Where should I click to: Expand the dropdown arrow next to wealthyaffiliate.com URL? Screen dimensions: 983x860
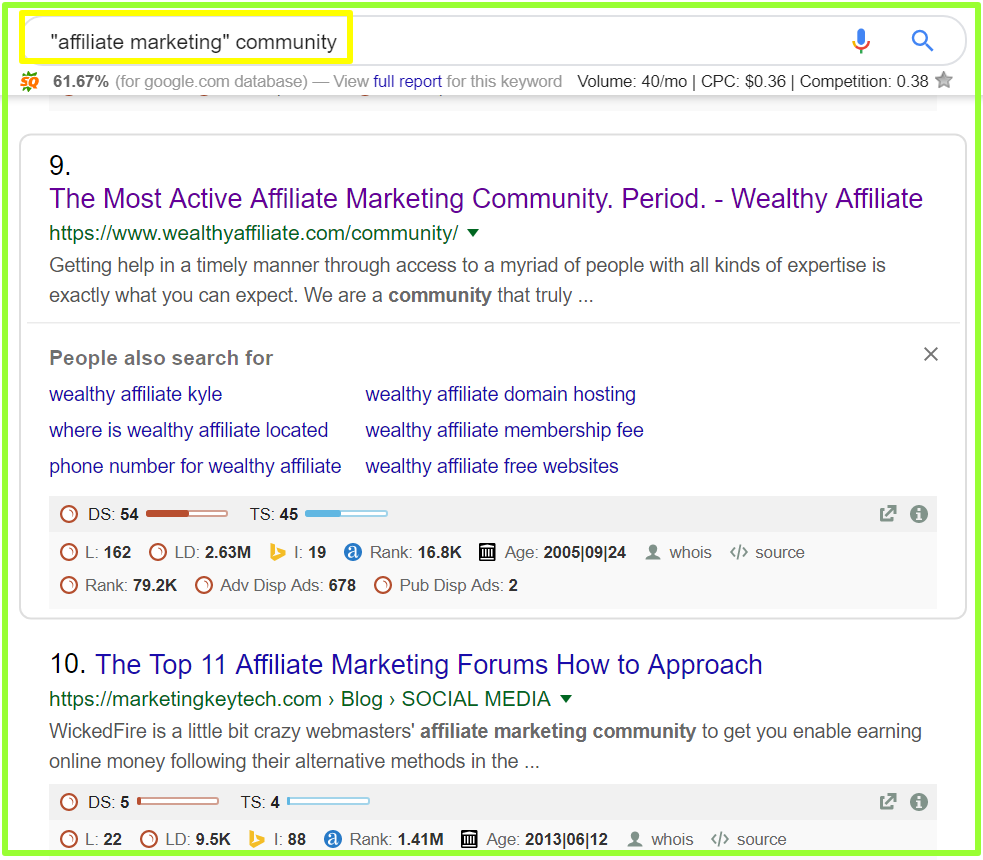pos(473,233)
